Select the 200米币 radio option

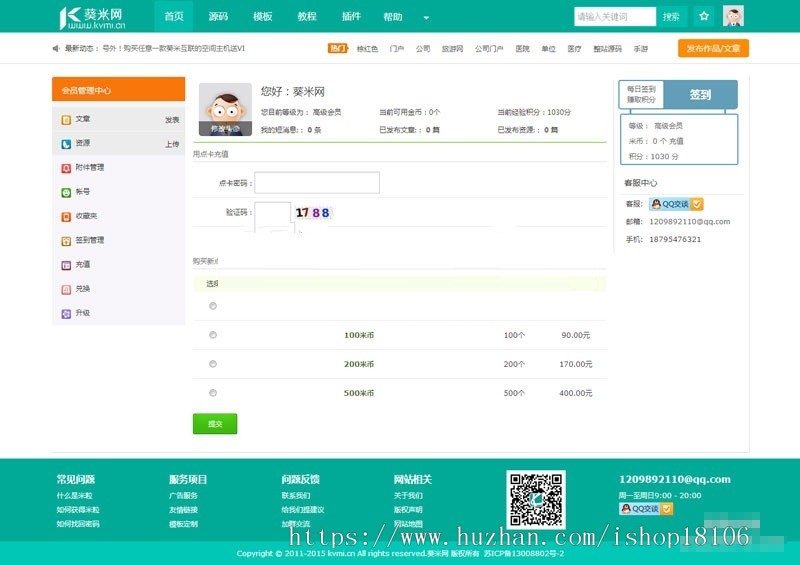[x=213, y=364]
